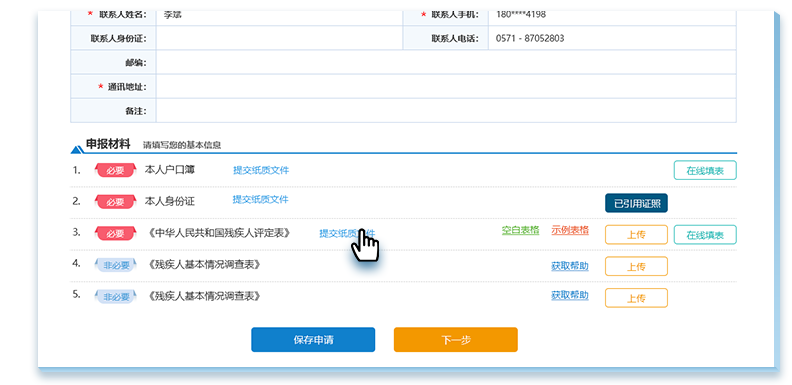Click the 非必要 badge in row 4
The width and height of the screenshot is (792, 385).
tap(116, 264)
